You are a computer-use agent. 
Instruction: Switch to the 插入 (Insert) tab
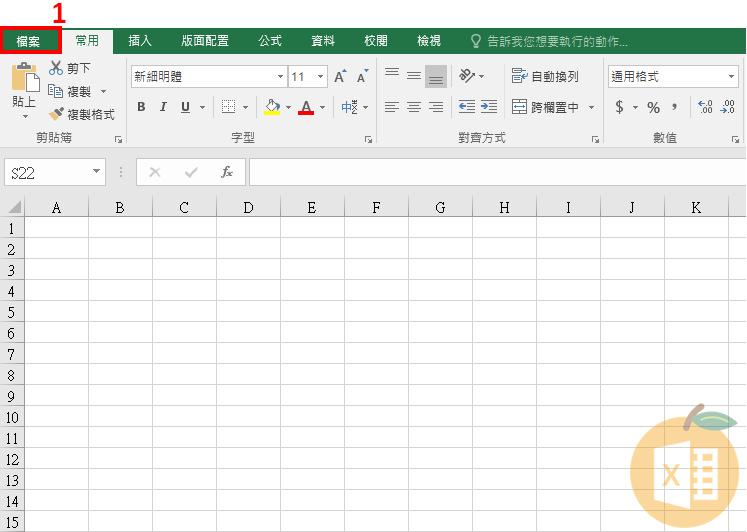[x=140, y=41]
